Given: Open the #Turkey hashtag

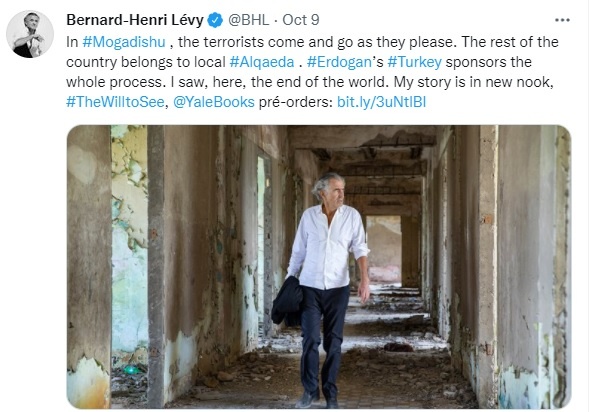Looking at the screenshot, I should pos(415,62).
